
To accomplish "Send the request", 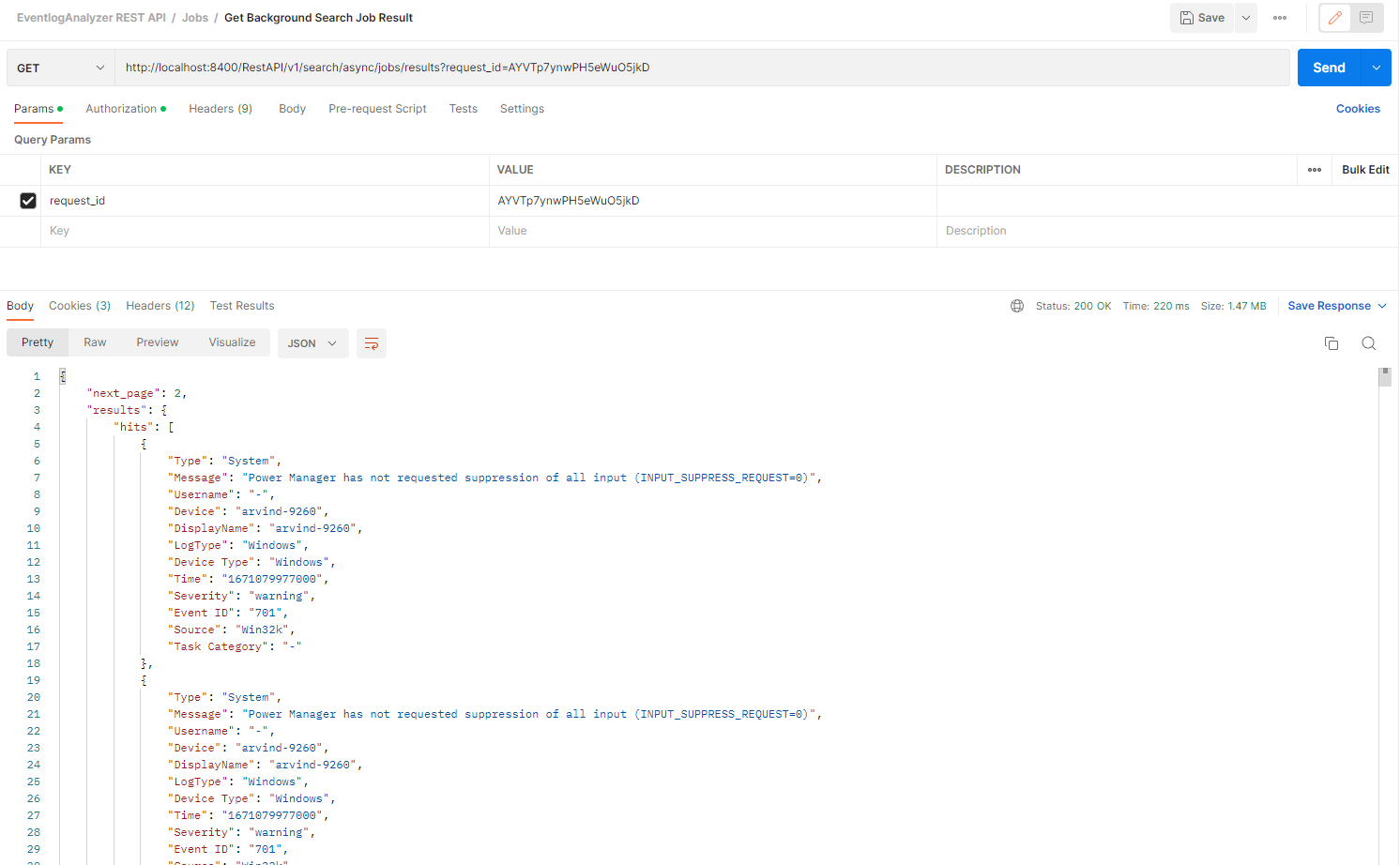I will [x=1329, y=67].
